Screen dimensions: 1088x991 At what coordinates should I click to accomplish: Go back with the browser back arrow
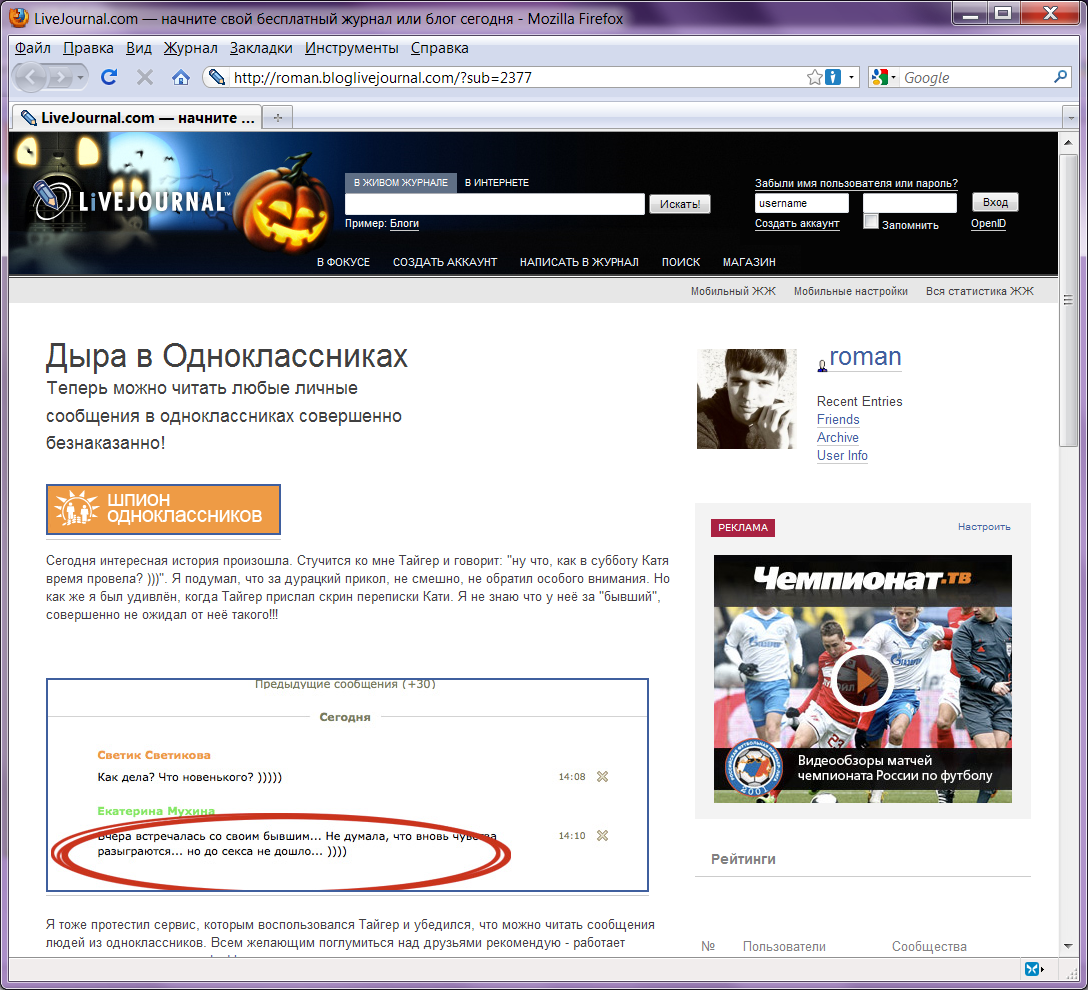coord(31,77)
